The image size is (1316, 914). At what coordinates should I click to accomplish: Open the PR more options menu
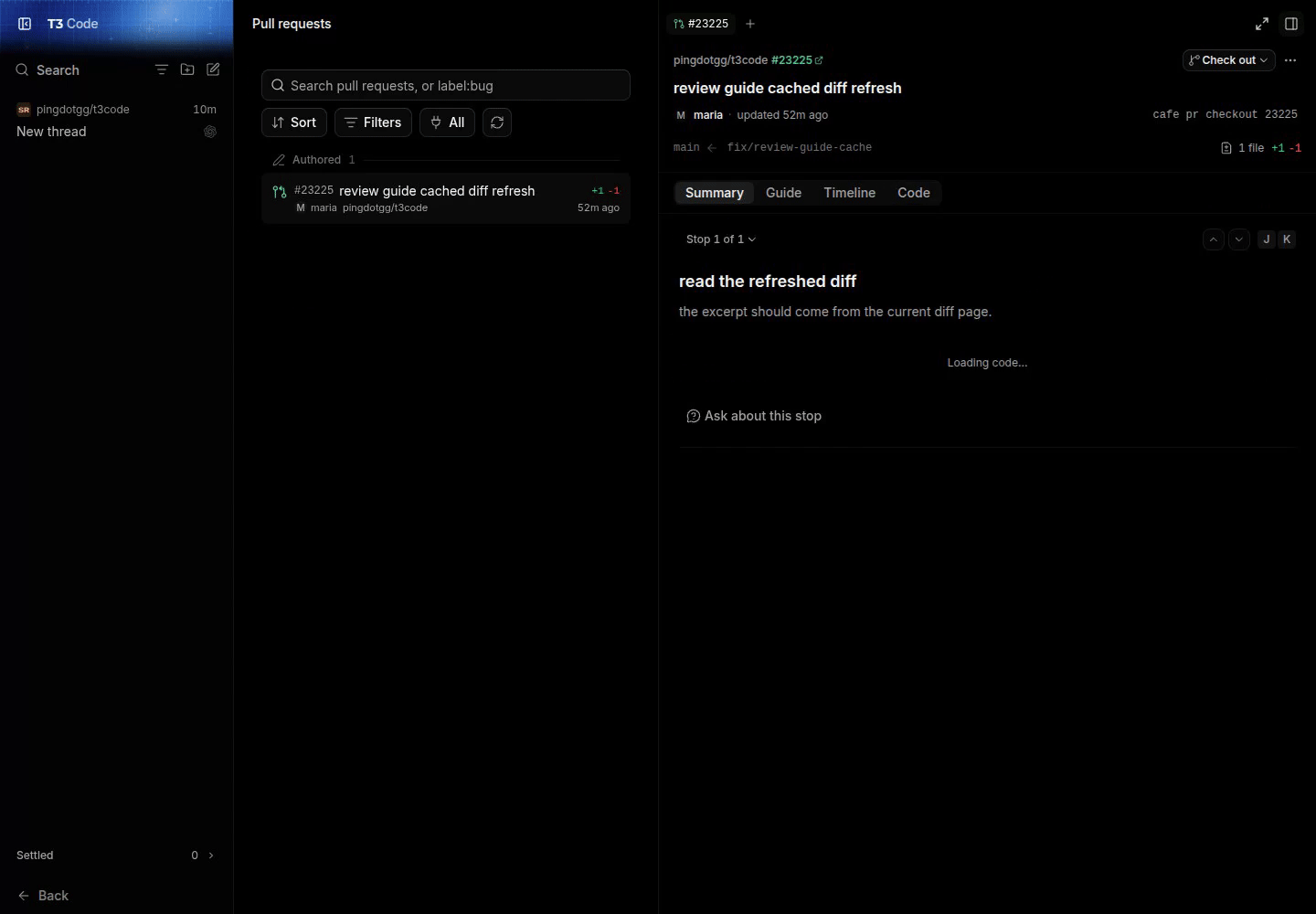[1290, 60]
